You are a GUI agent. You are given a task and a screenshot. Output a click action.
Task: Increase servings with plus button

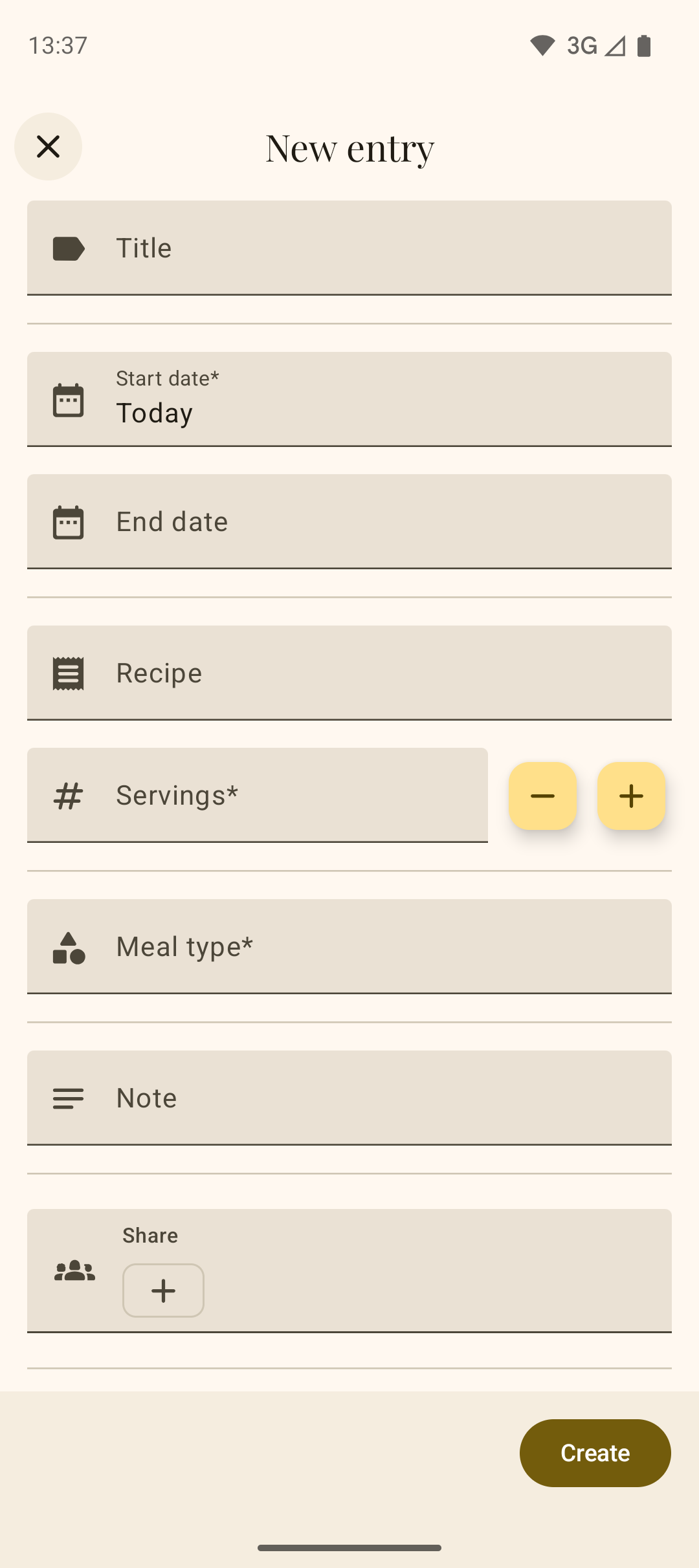pyautogui.click(x=631, y=796)
